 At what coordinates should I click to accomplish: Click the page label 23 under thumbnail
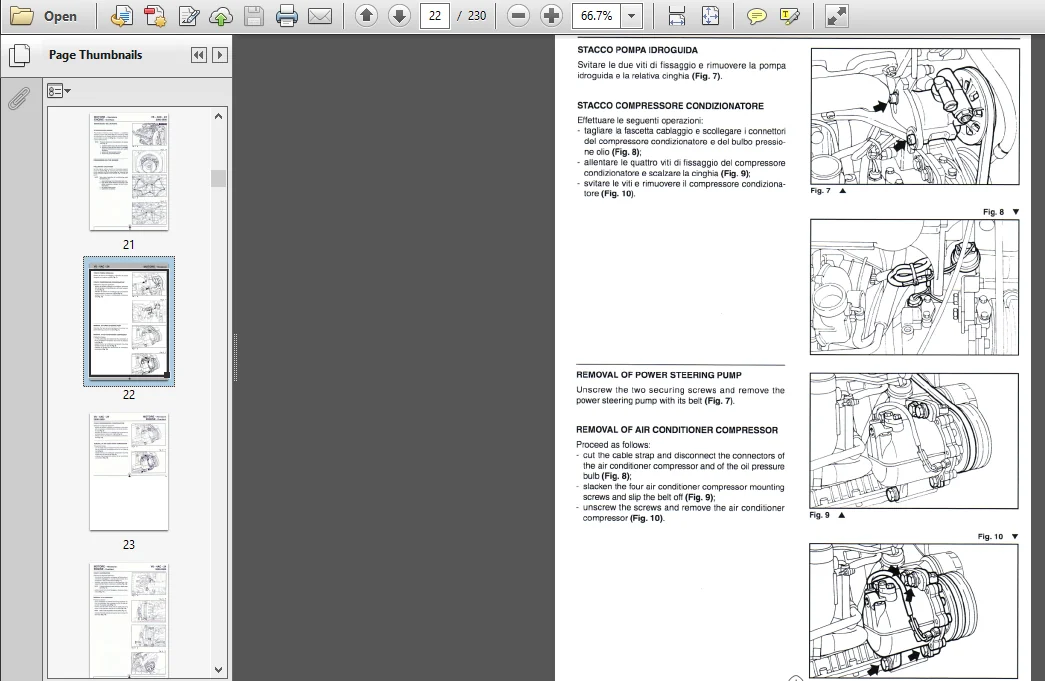tap(129, 544)
